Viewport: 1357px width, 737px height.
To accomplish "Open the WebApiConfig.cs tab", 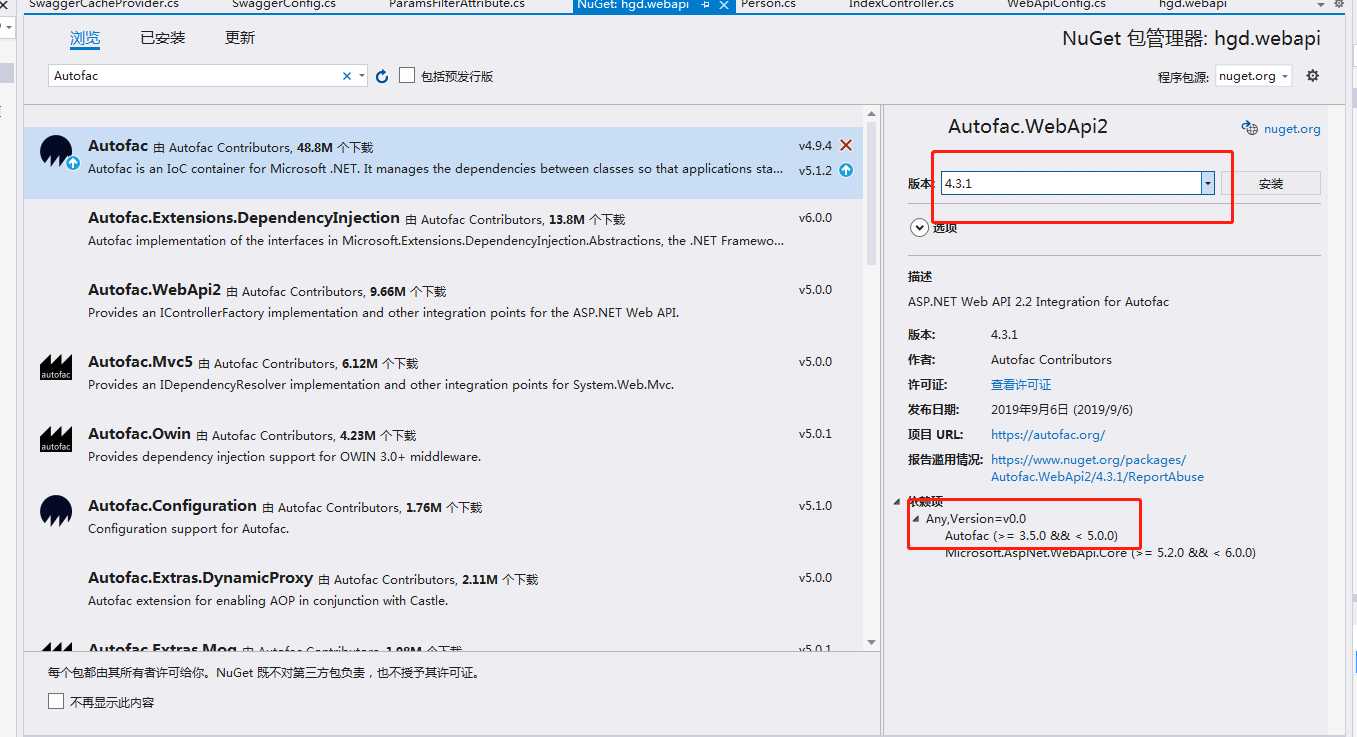I will click(1055, 4).
